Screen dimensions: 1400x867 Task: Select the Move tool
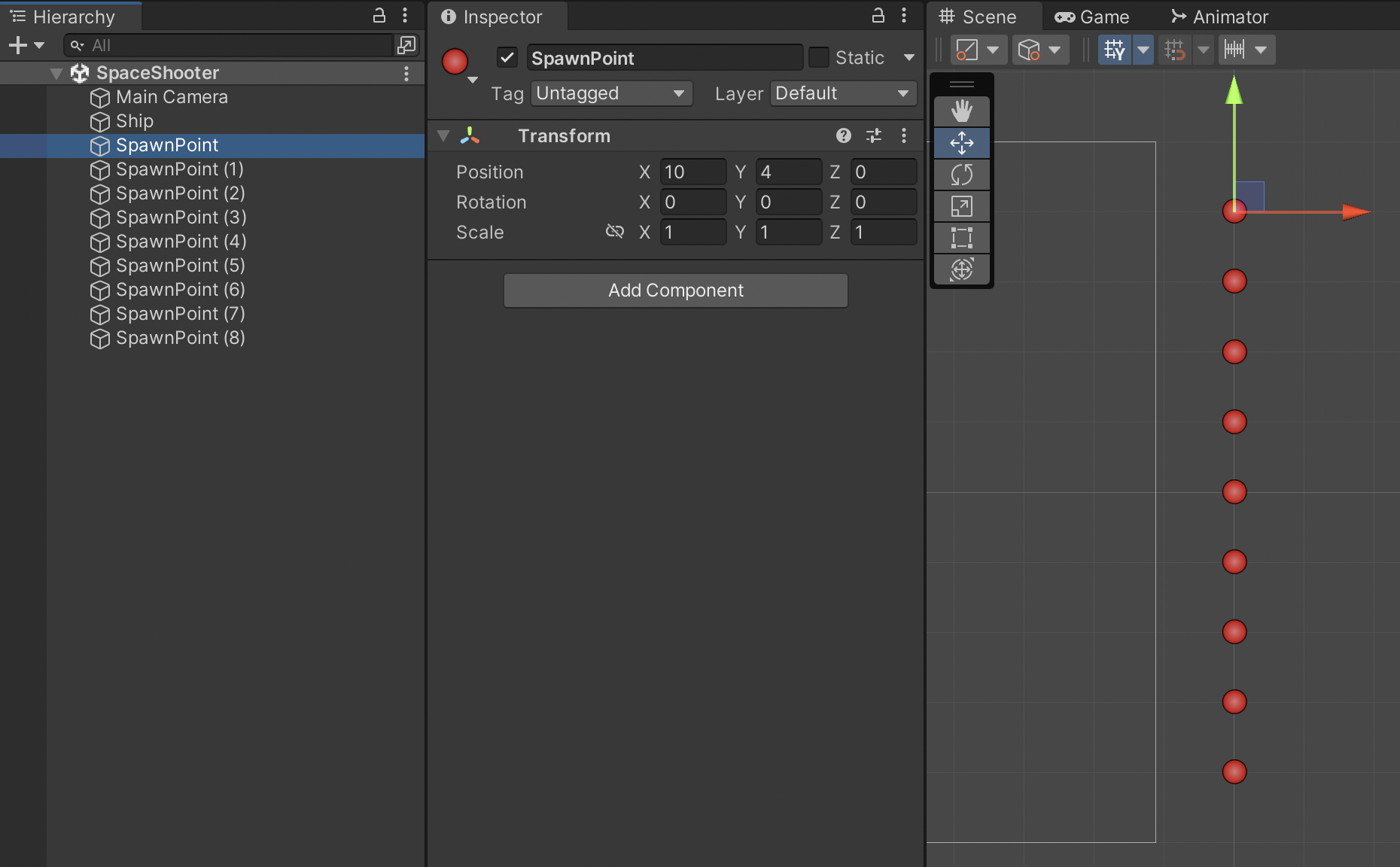(x=961, y=143)
